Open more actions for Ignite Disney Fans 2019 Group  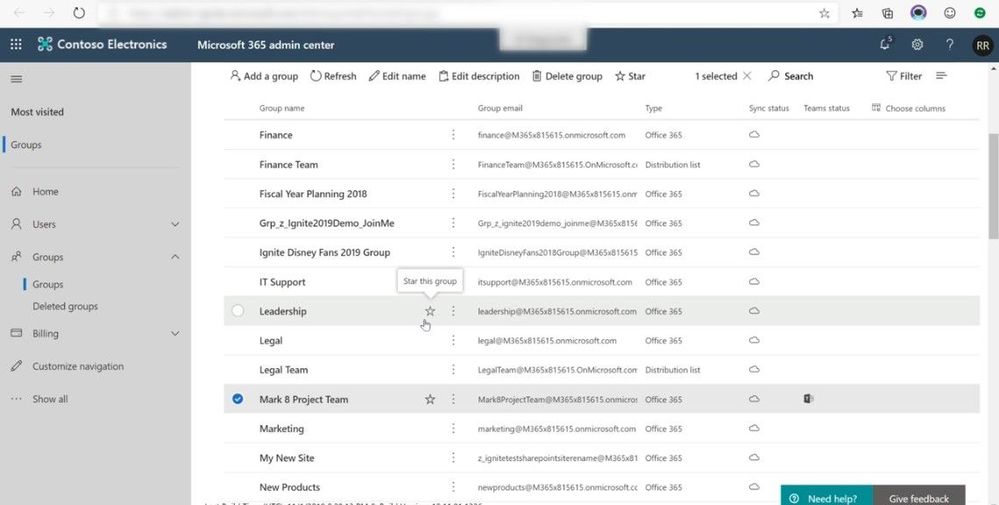point(453,252)
